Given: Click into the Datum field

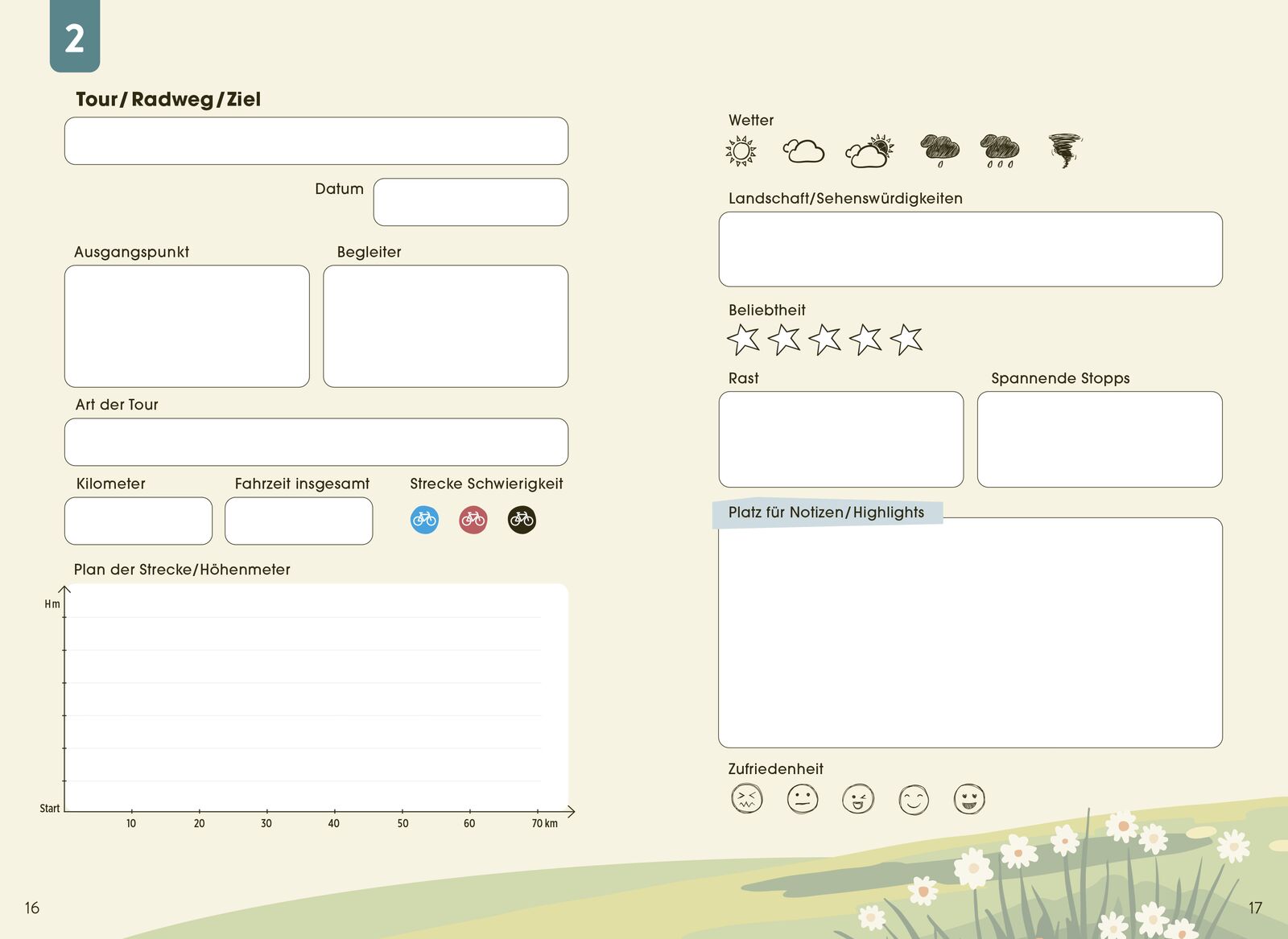Looking at the screenshot, I should click(471, 202).
